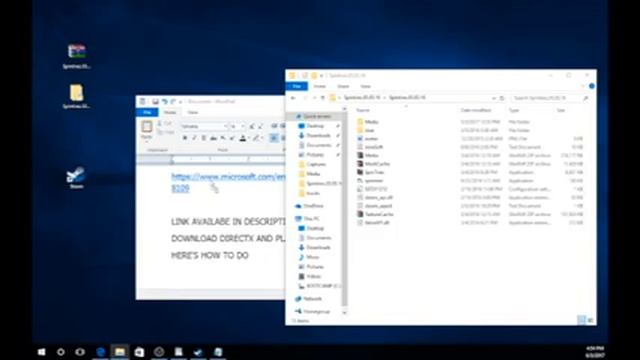Select the WinRAR archive desktop icon
Screen dimensions: 640x360
(x=76, y=56)
